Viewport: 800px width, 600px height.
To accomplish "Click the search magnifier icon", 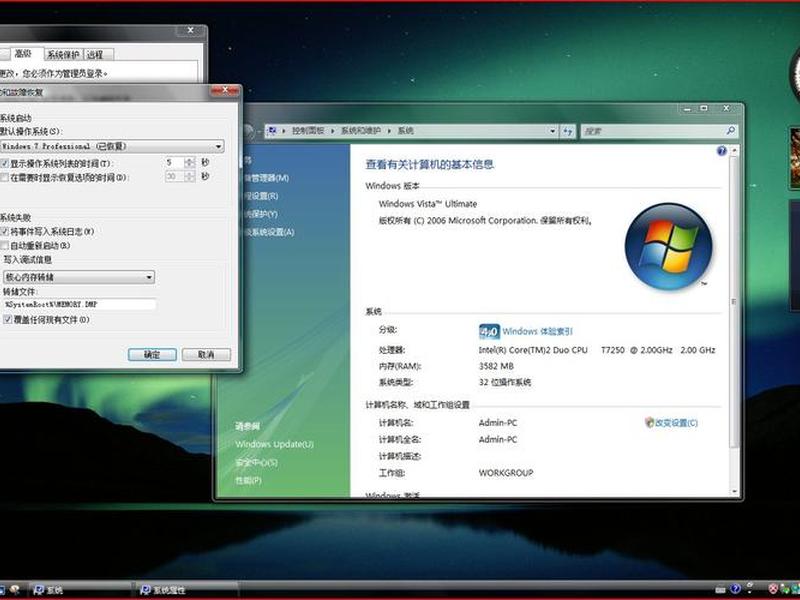I will [731, 131].
